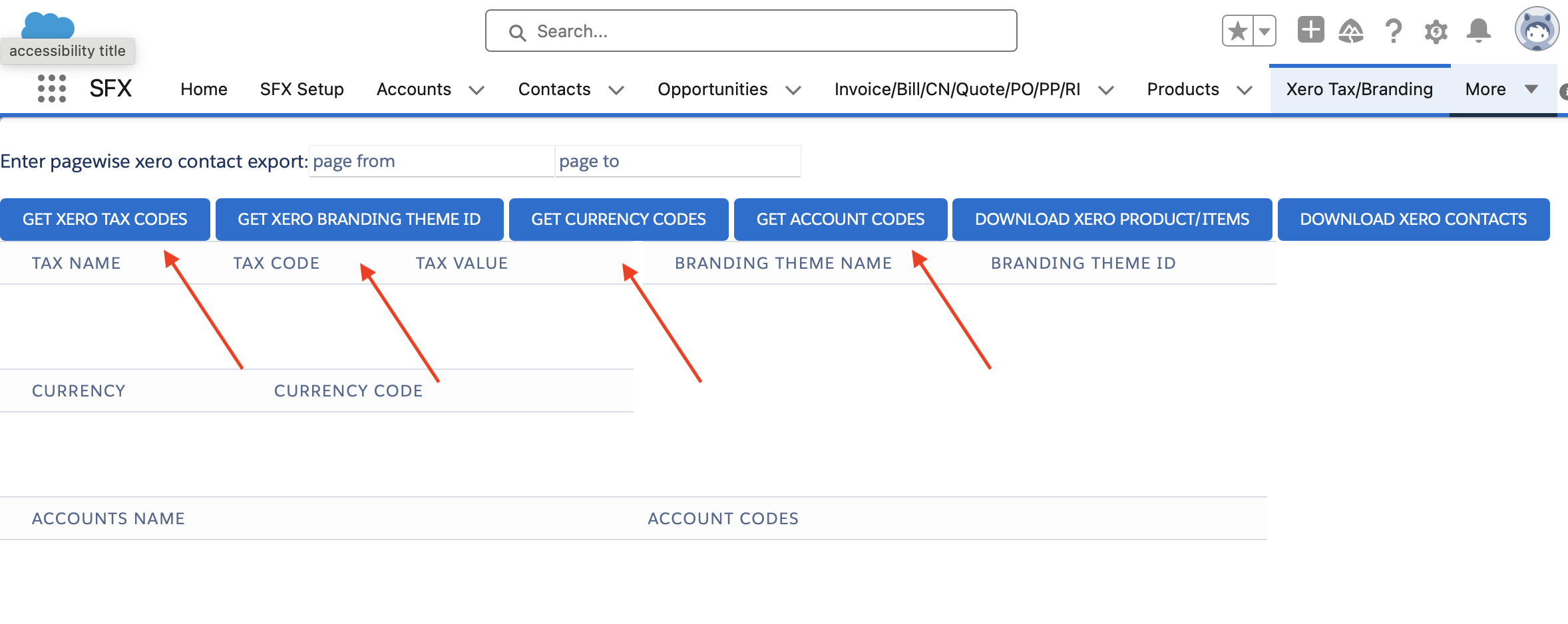Click the TAX VALUE column header
The image size is (1568, 624).
click(462, 263)
